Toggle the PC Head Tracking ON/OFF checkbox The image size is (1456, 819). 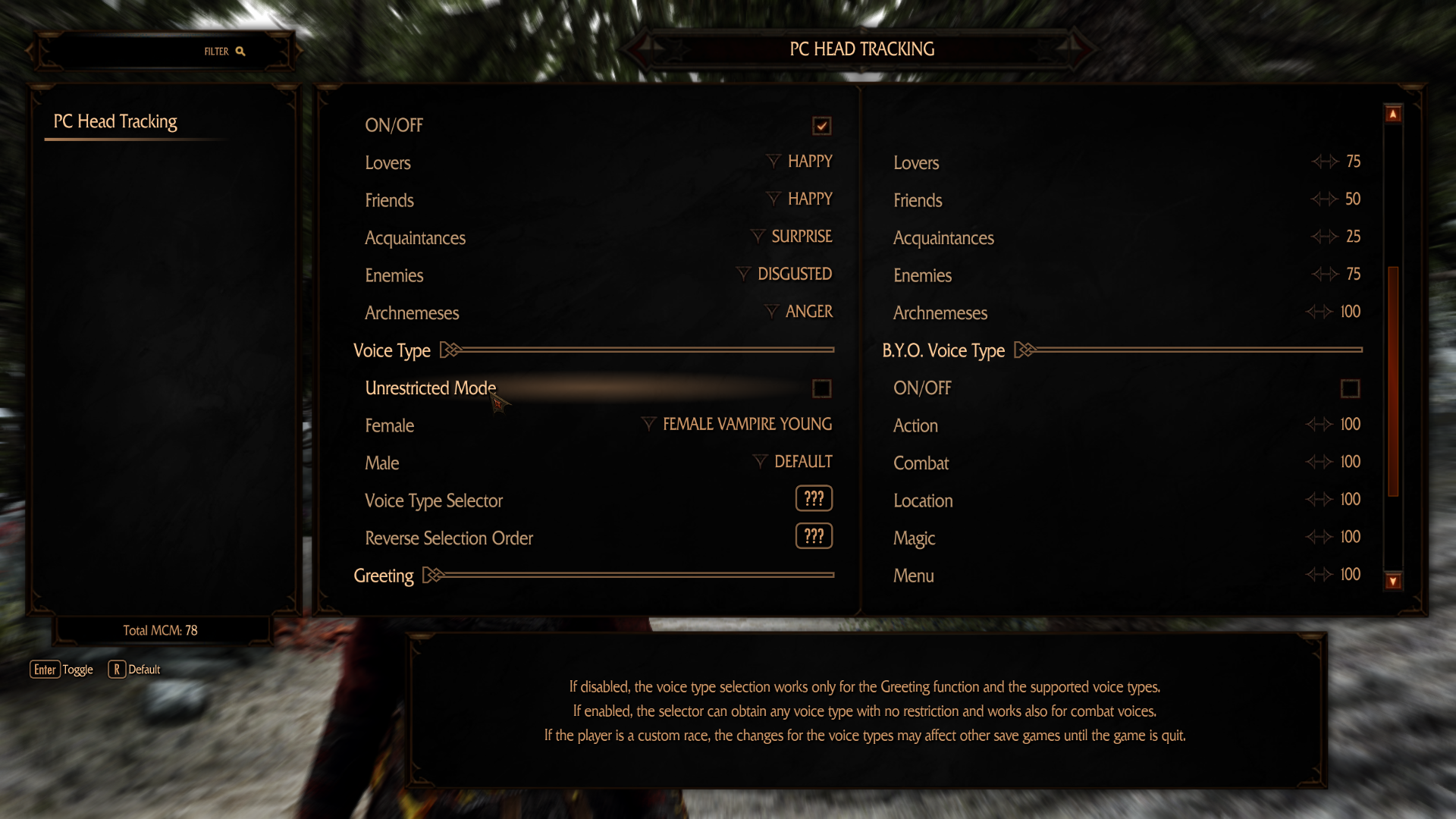point(822,123)
